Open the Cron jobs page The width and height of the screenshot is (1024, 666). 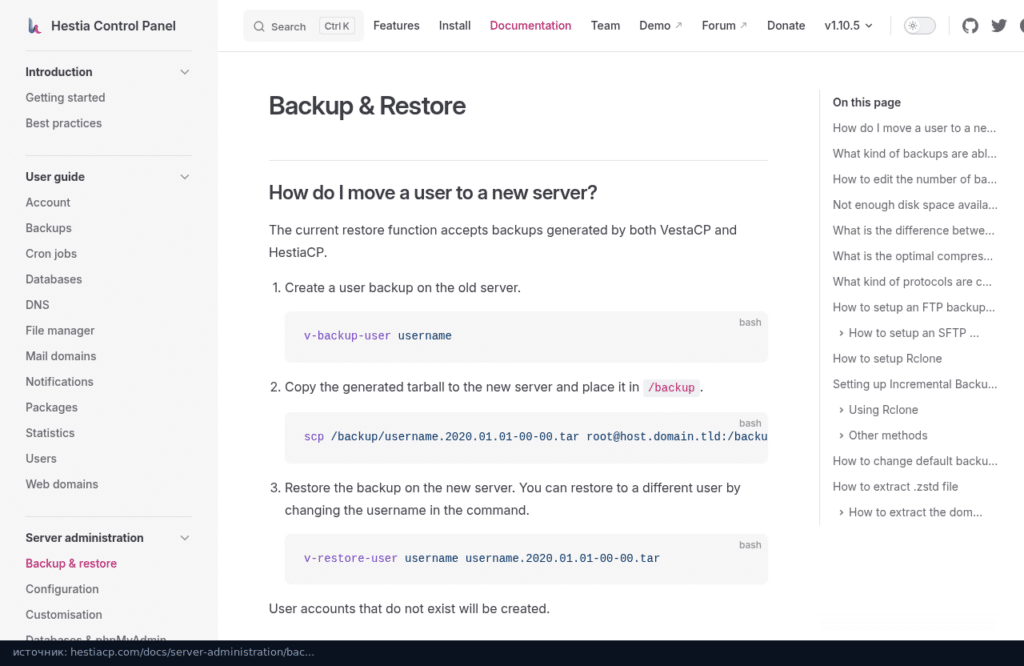pyautogui.click(x=51, y=253)
